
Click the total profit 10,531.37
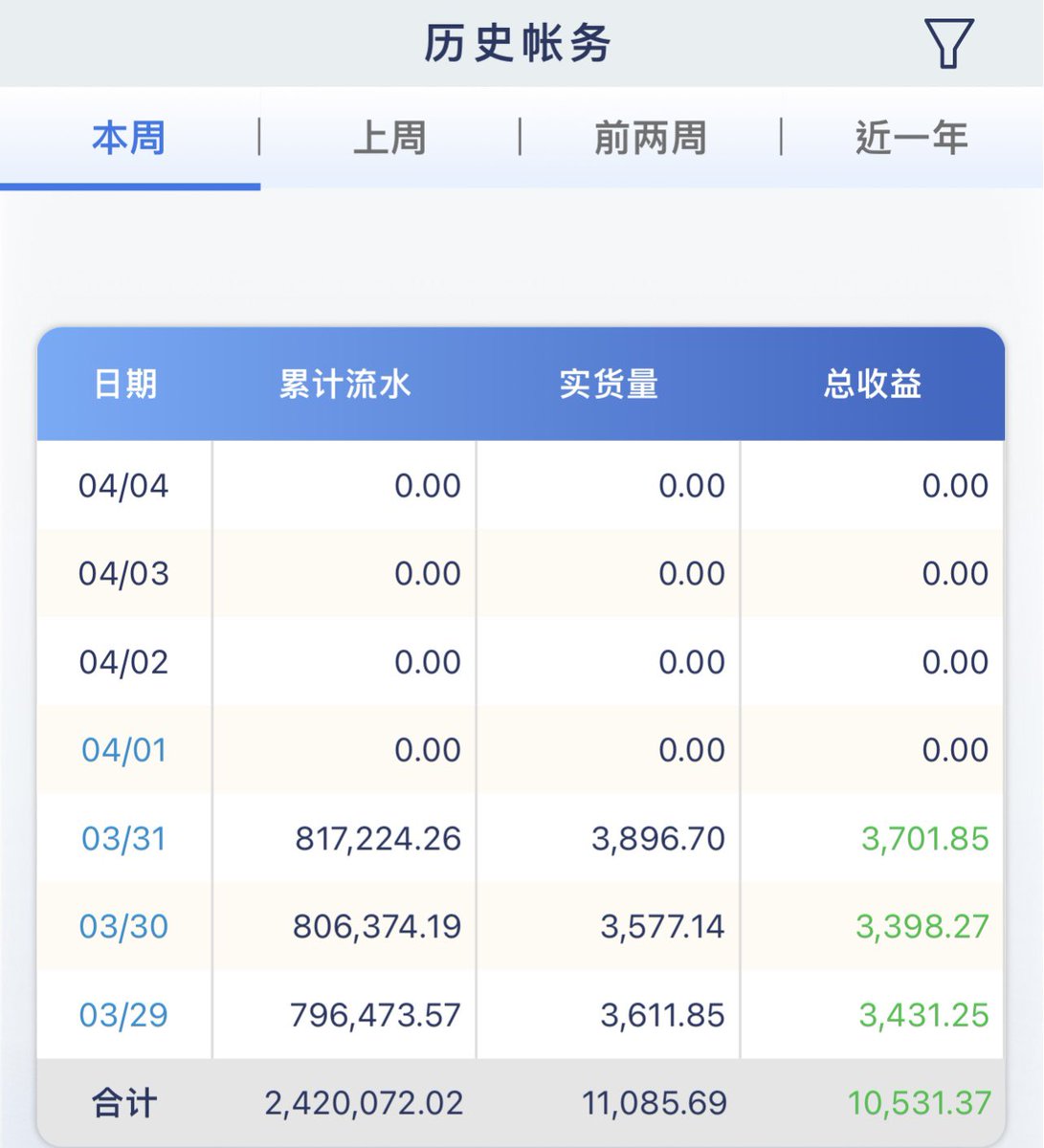pyautogui.click(x=920, y=1103)
